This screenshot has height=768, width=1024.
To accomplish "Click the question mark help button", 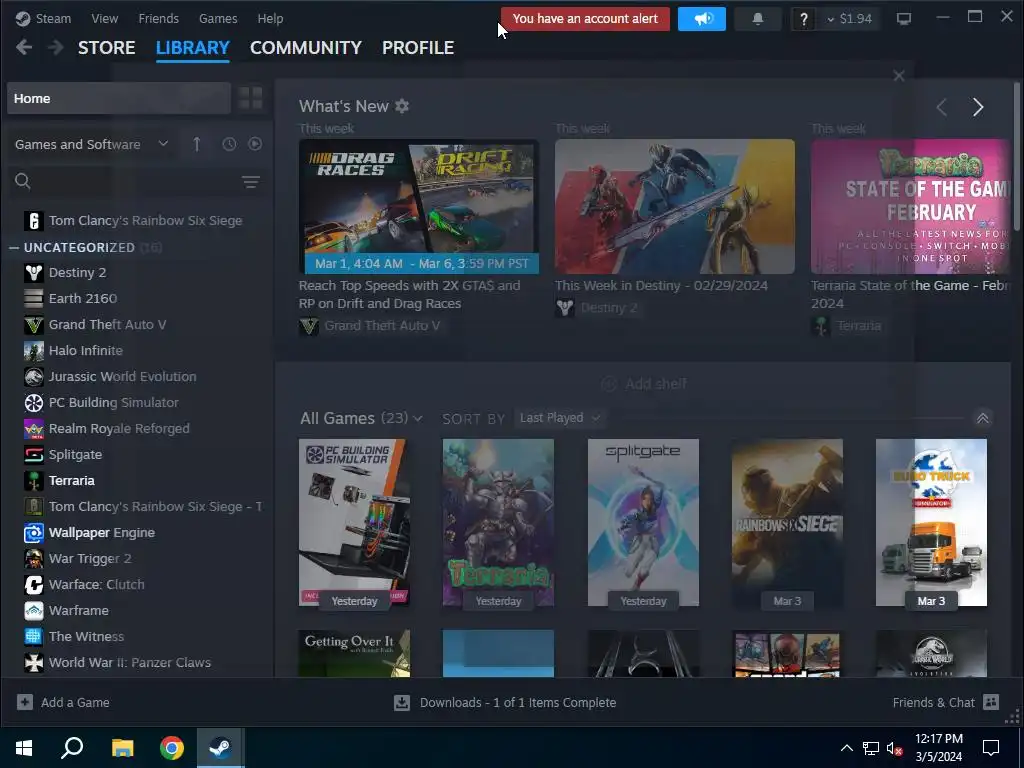I will 803,20.
